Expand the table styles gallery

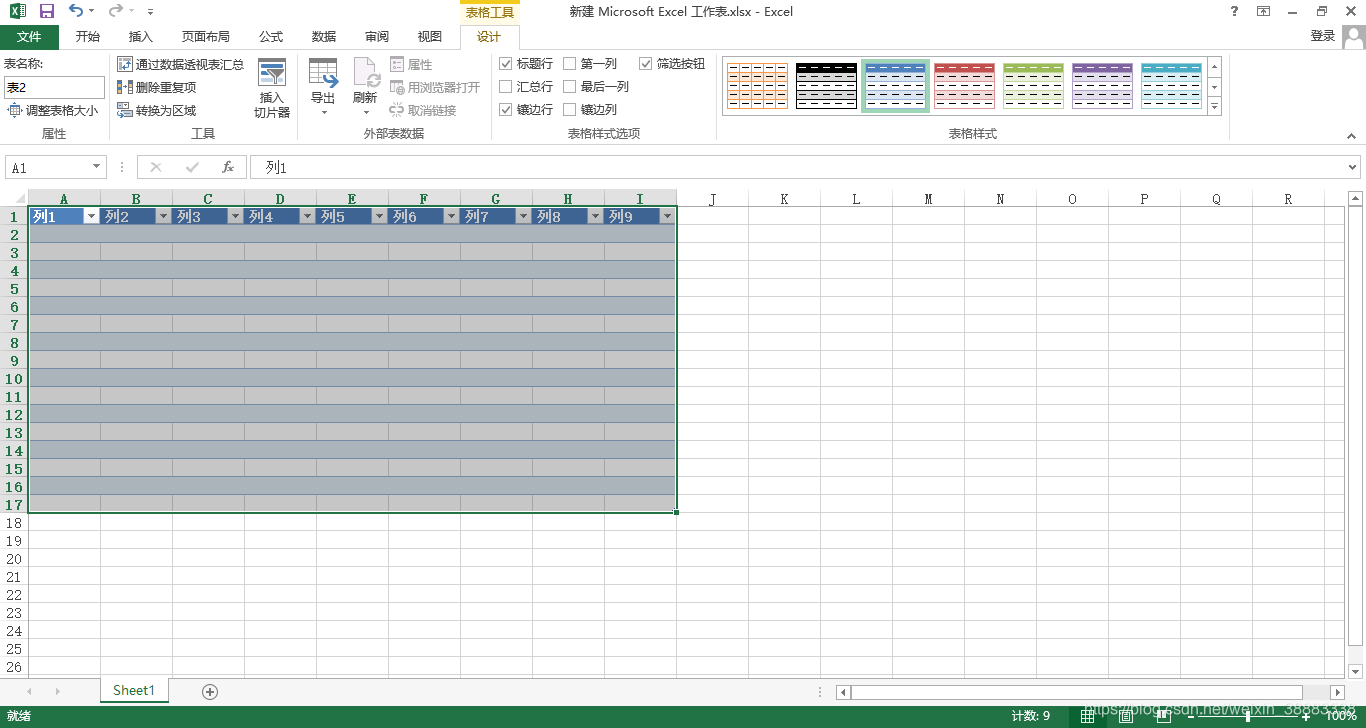pyautogui.click(x=1215, y=107)
